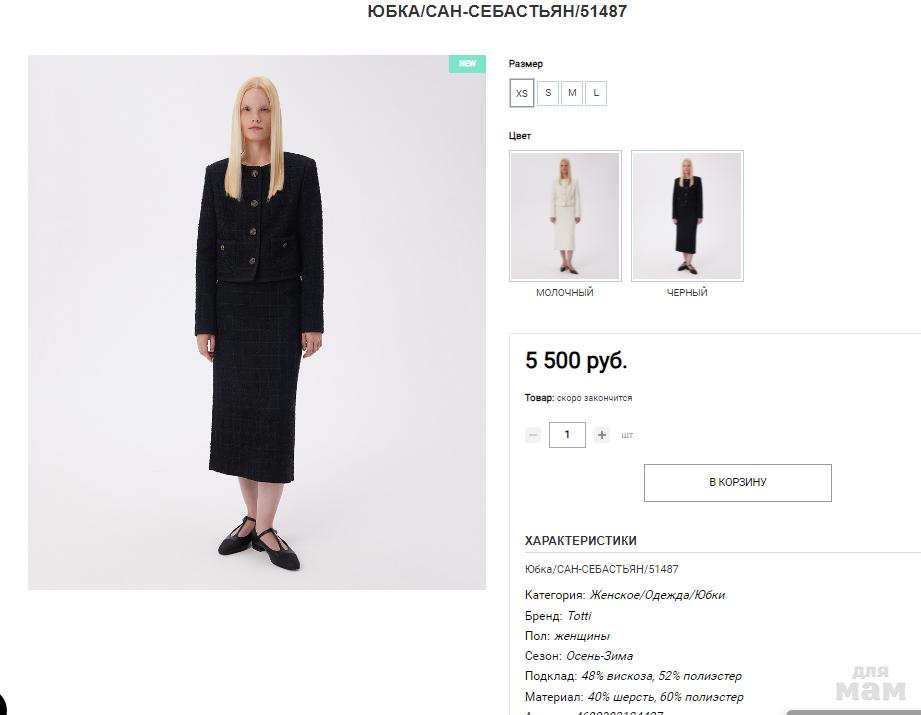Viewport: 921px width, 715px height.
Task: Increase quantity with plus icon
Action: tap(601, 435)
